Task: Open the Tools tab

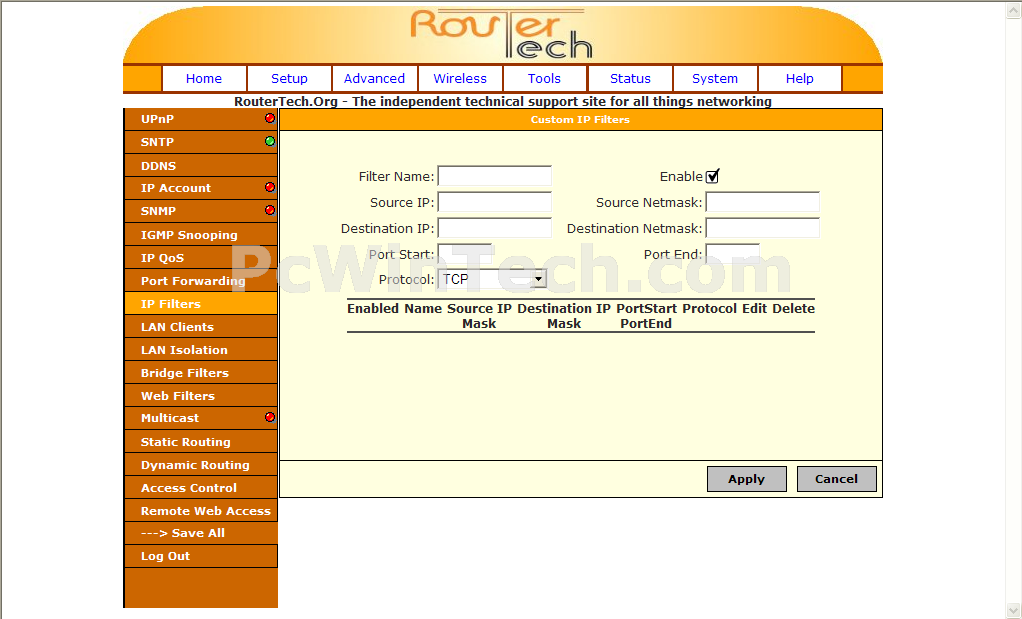Action: click(x=544, y=79)
